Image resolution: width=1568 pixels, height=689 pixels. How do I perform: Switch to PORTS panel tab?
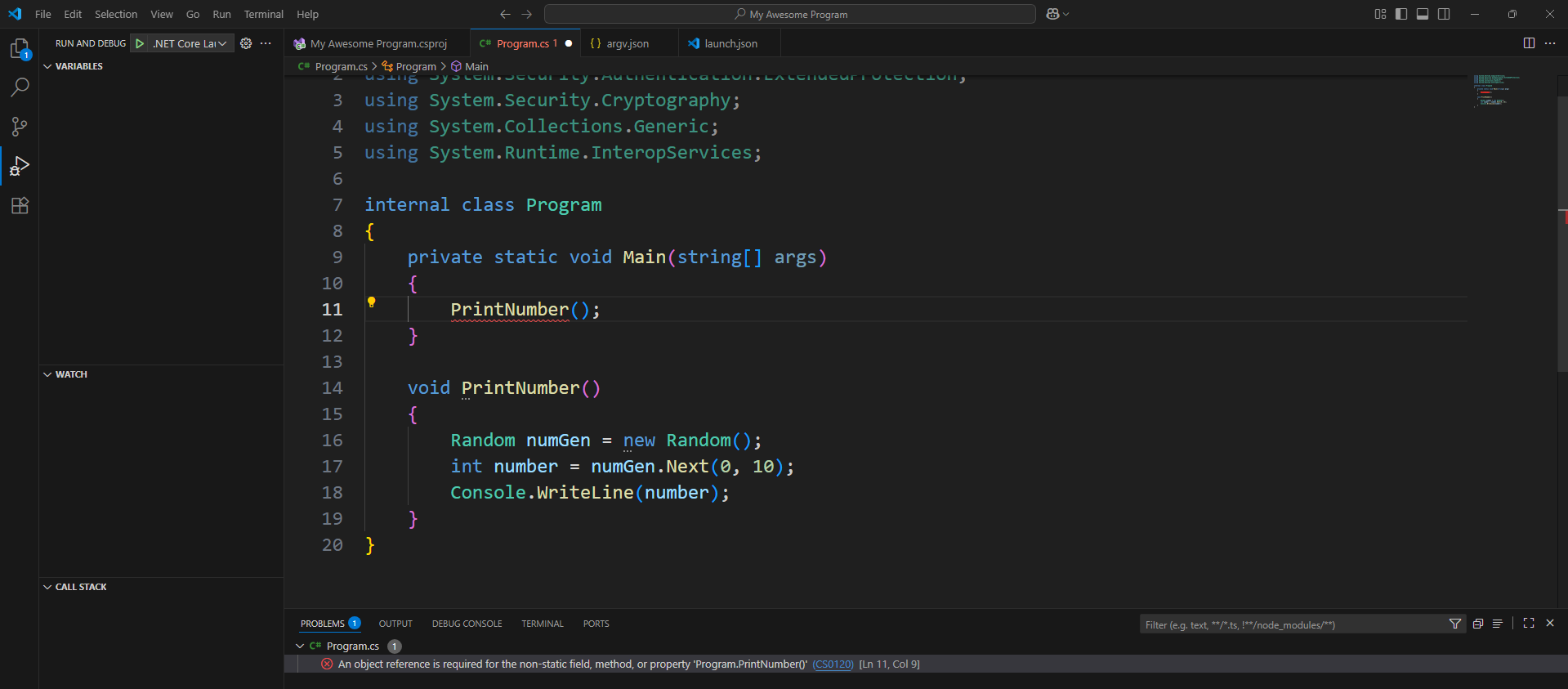596,624
